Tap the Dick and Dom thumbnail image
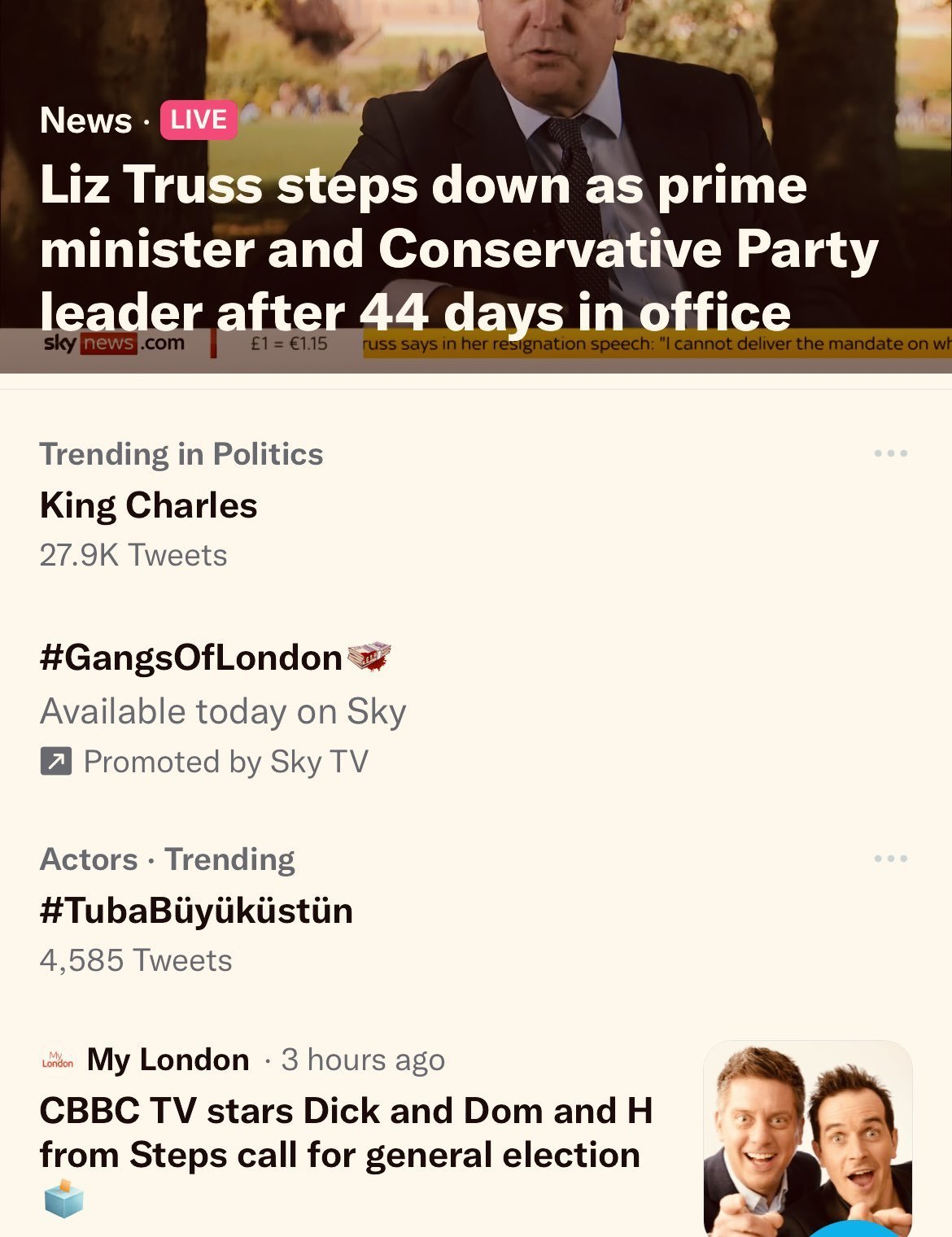952x1237 pixels. click(807, 1138)
